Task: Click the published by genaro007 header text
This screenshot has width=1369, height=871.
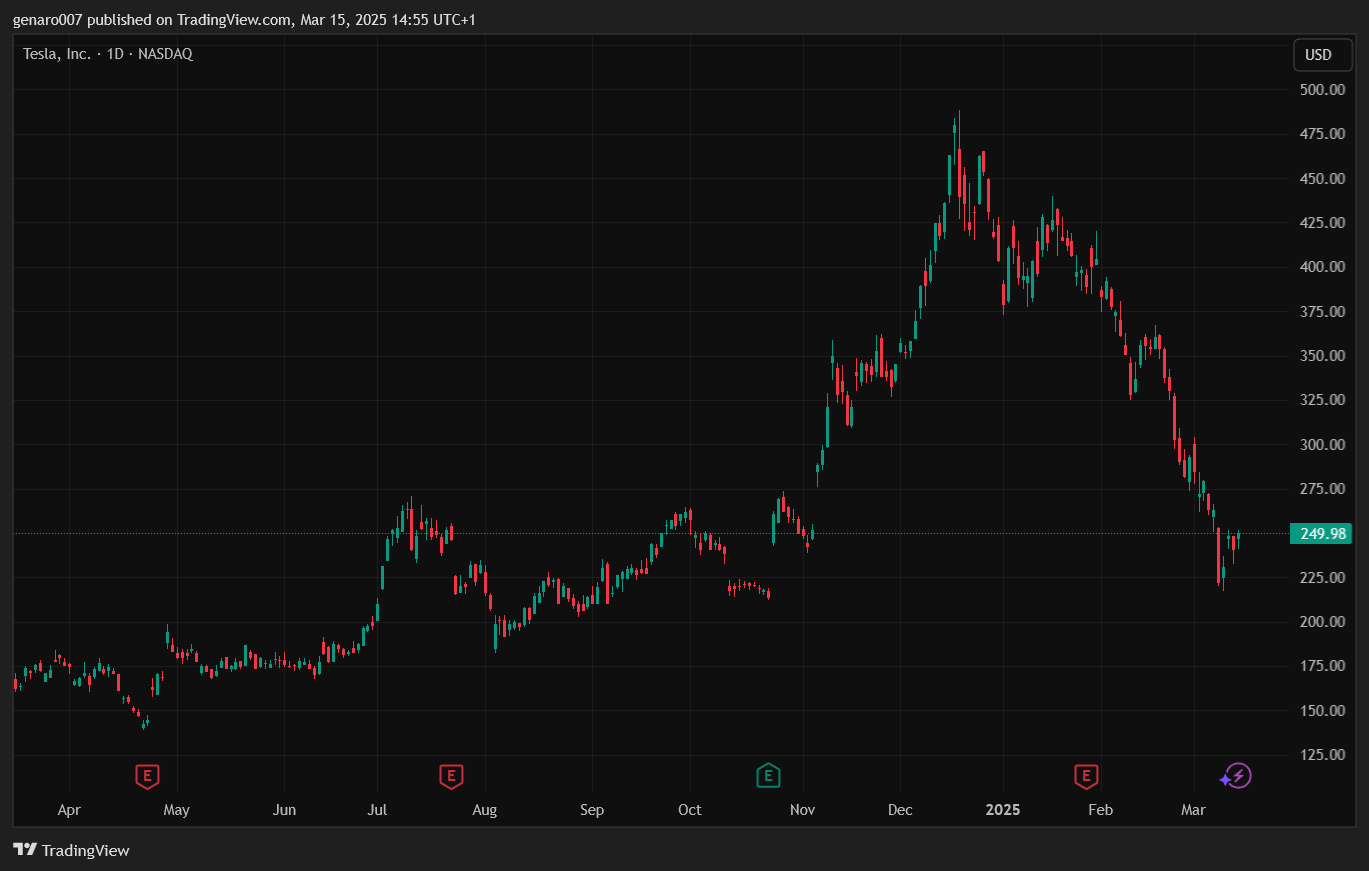Action: [245, 20]
